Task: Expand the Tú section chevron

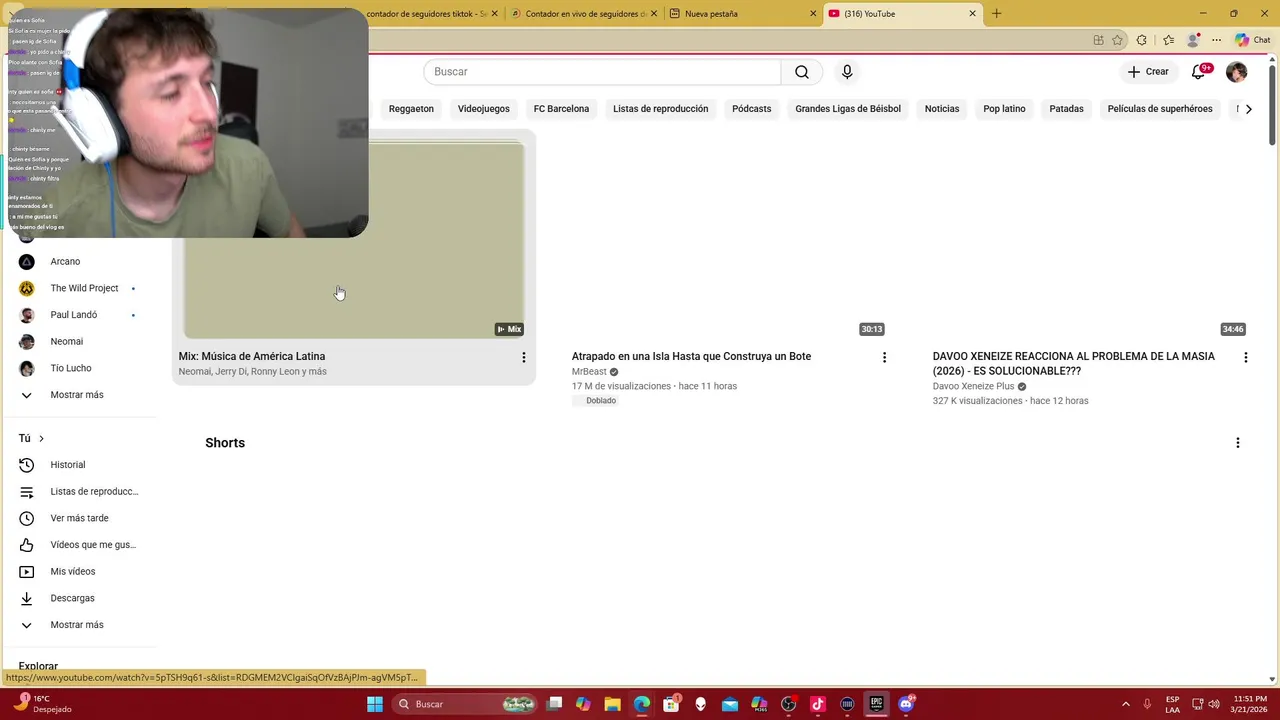Action: tap(41, 439)
